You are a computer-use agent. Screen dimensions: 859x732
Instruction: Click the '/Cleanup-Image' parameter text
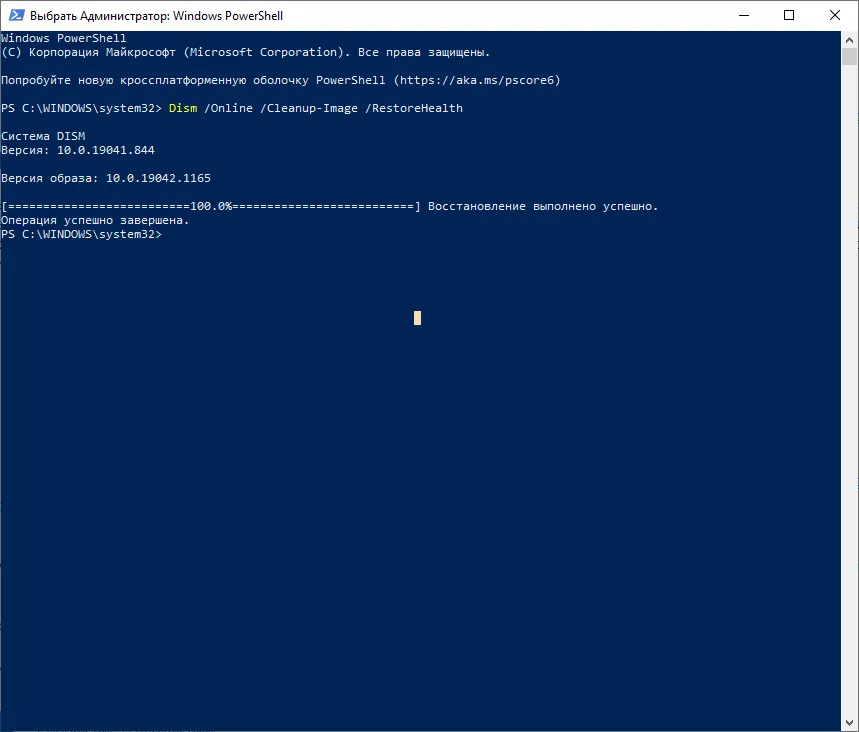click(309, 108)
